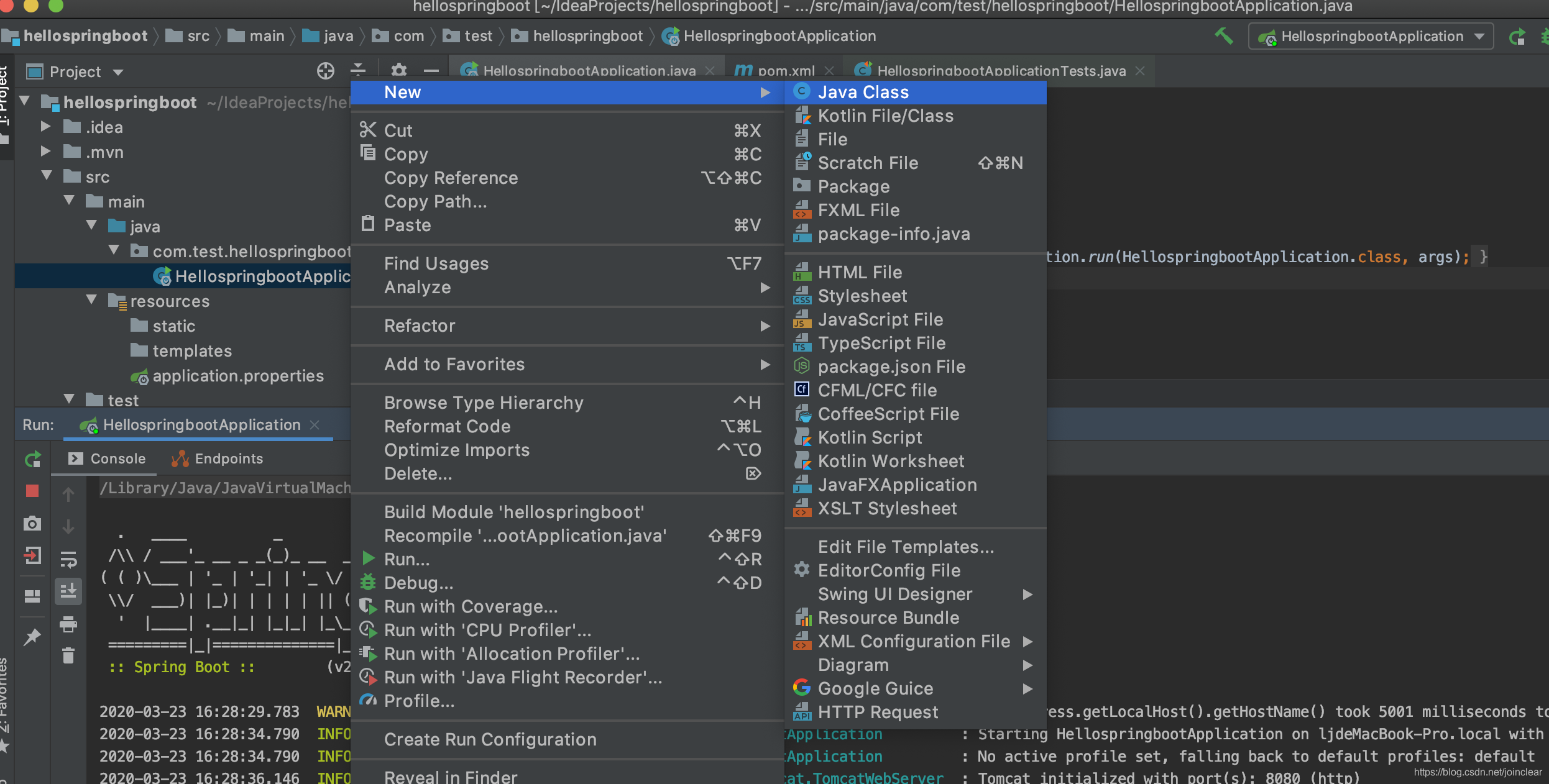Click the java breadcrumb in navigation bar
Screen dimensions: 1549x784
coord(328,36)
